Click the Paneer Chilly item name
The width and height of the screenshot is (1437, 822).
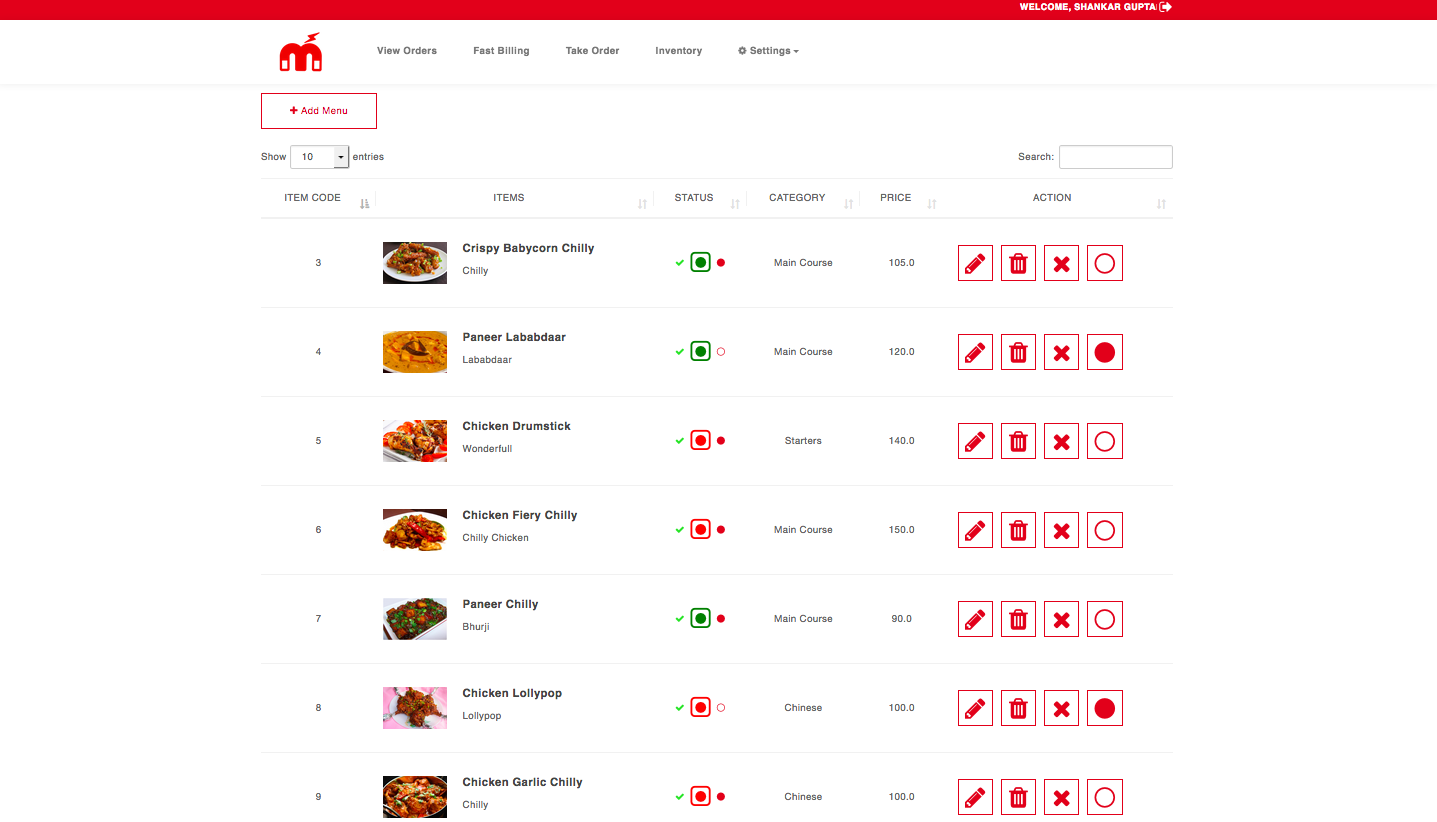tap(500, 604)
